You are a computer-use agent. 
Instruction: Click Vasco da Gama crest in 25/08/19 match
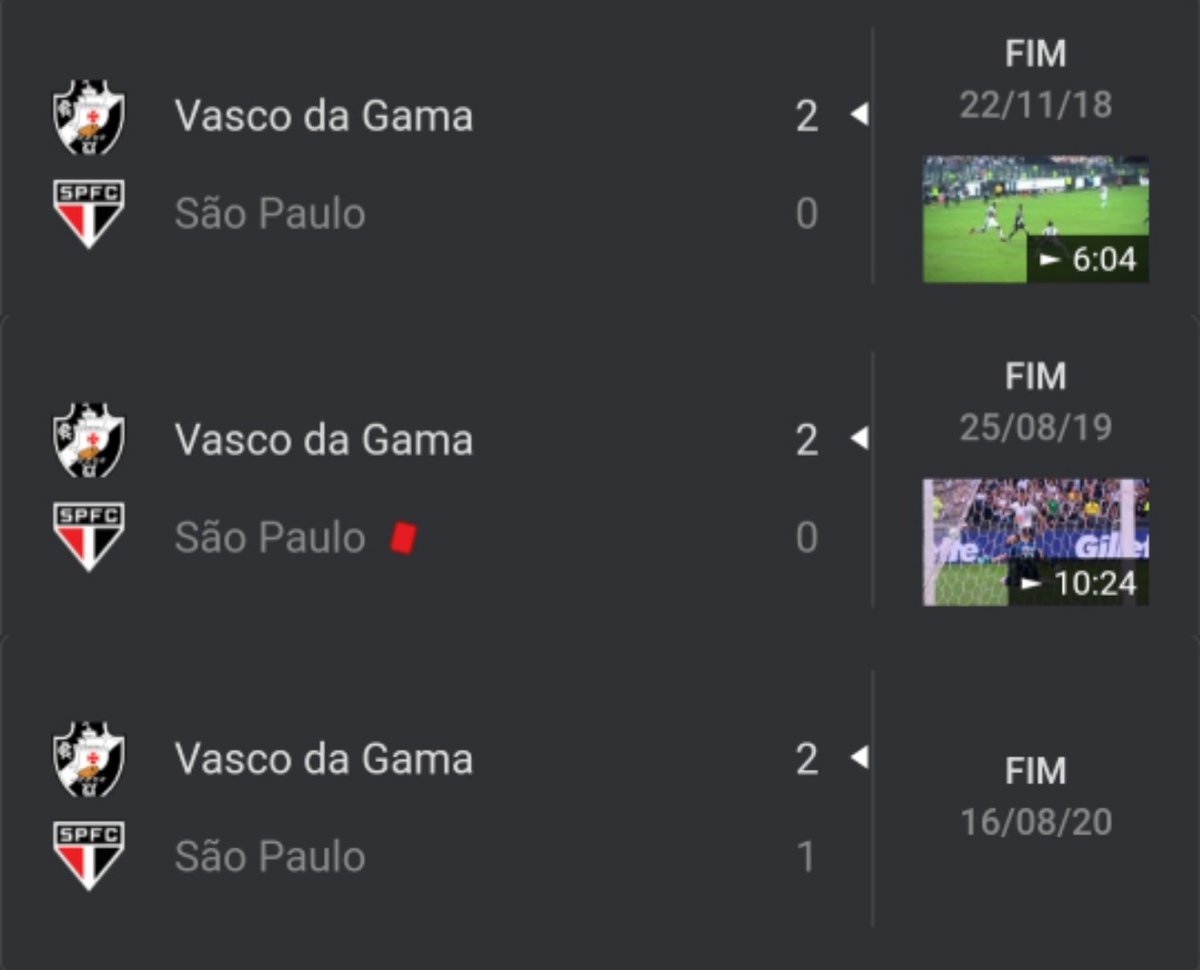(x=89, y=440)
